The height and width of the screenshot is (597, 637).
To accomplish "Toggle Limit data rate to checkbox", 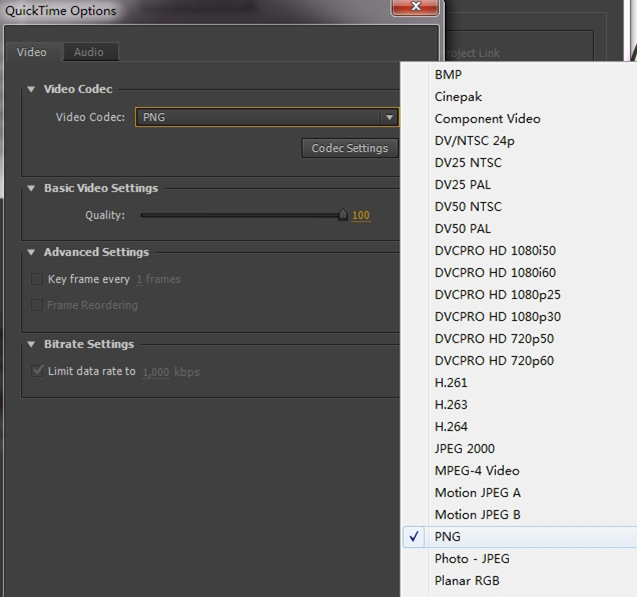I will pos(37,371).
